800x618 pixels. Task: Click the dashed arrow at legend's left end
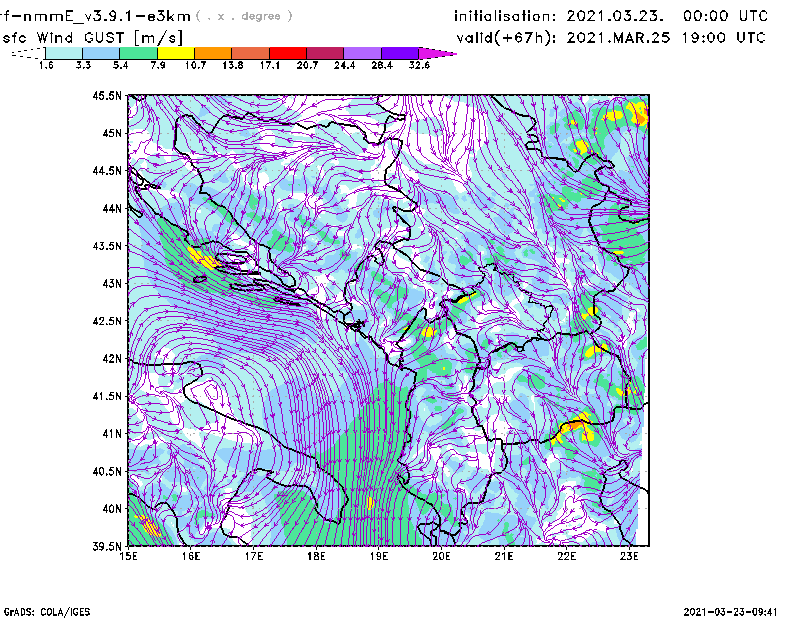pos(26,52)
